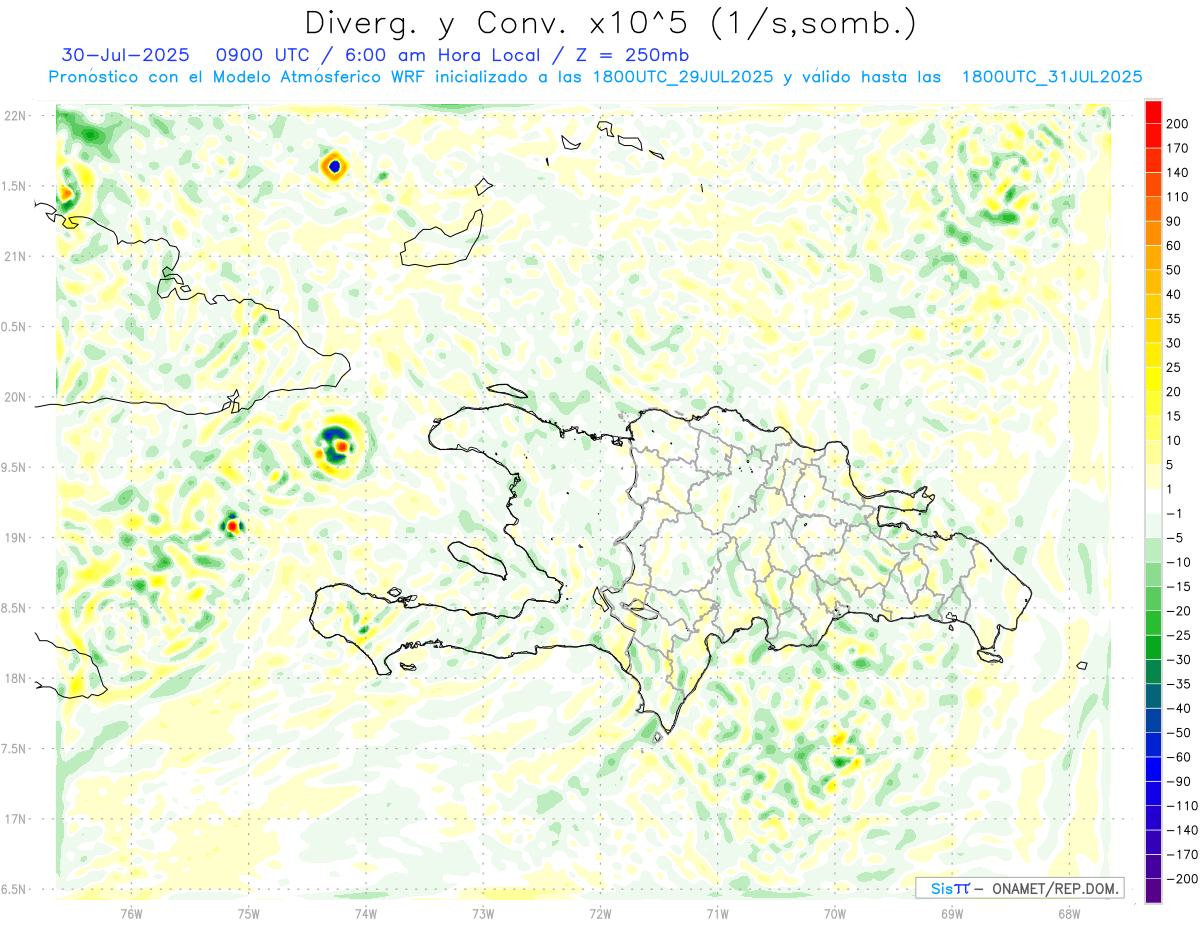Click the dark purple legend segment below -200

coord(1153,891)
